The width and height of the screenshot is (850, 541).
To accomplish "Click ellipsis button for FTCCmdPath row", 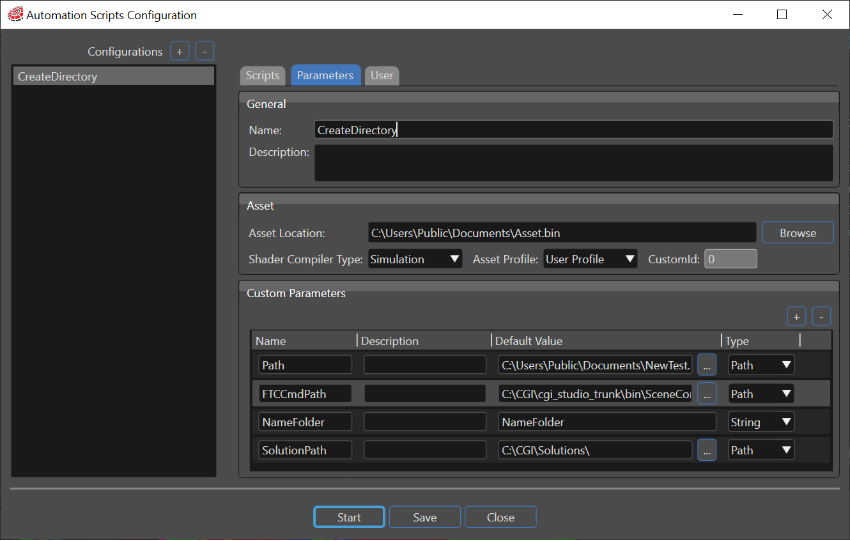I will [x=707, y=394].
